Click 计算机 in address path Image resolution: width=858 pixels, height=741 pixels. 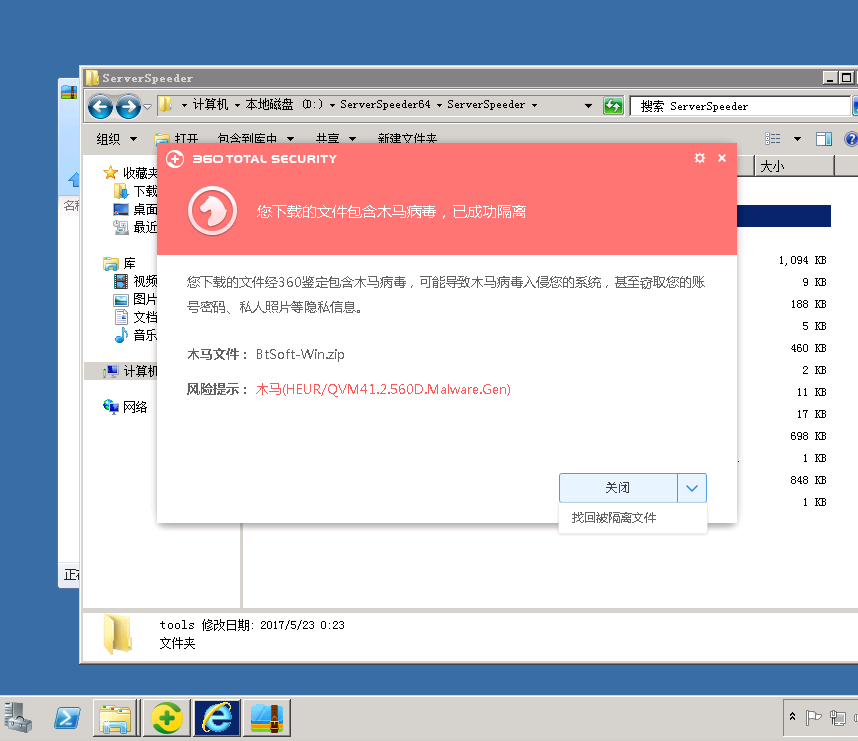click(210, 105)
